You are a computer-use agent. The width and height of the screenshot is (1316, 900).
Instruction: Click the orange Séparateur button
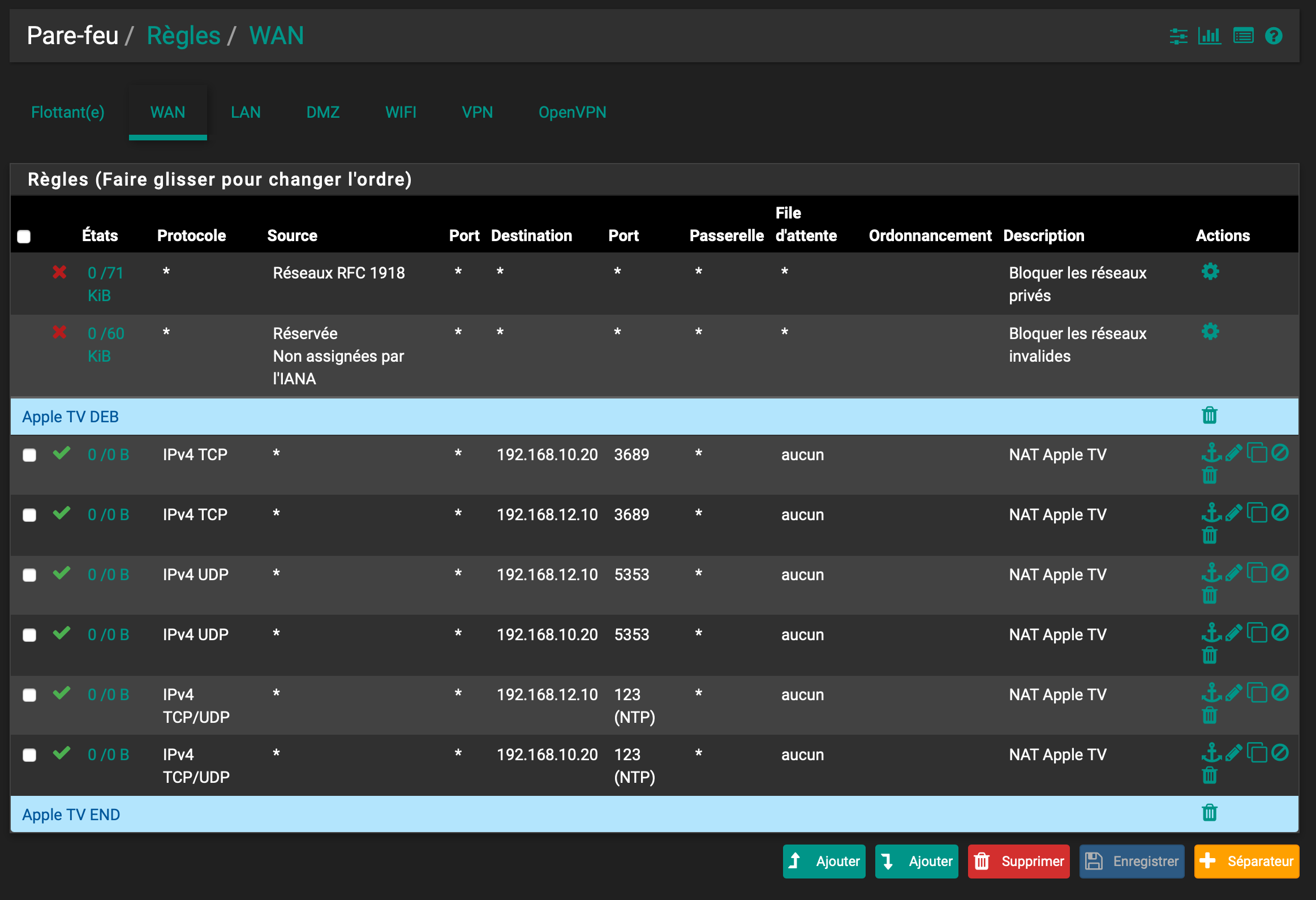coord(1246,862)
